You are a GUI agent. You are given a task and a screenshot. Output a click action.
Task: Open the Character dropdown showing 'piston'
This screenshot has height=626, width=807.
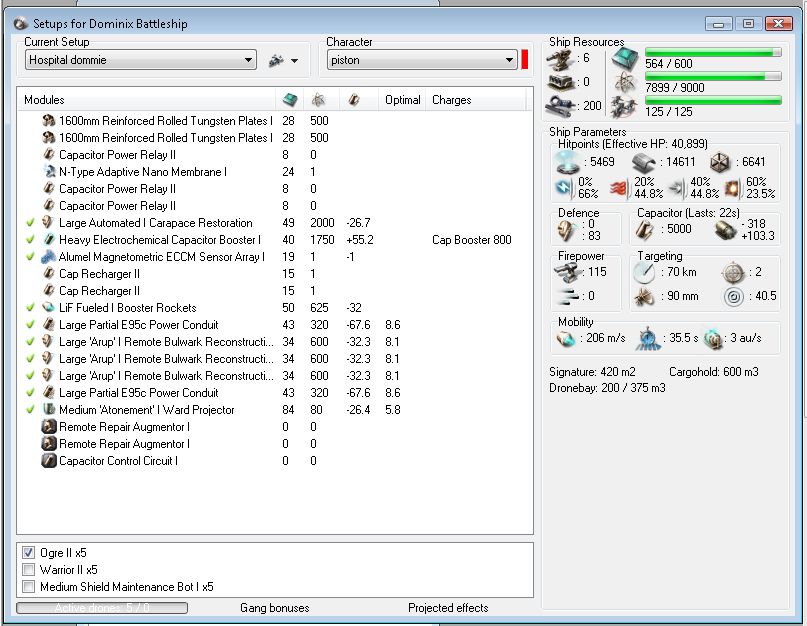tap(422, 60)
